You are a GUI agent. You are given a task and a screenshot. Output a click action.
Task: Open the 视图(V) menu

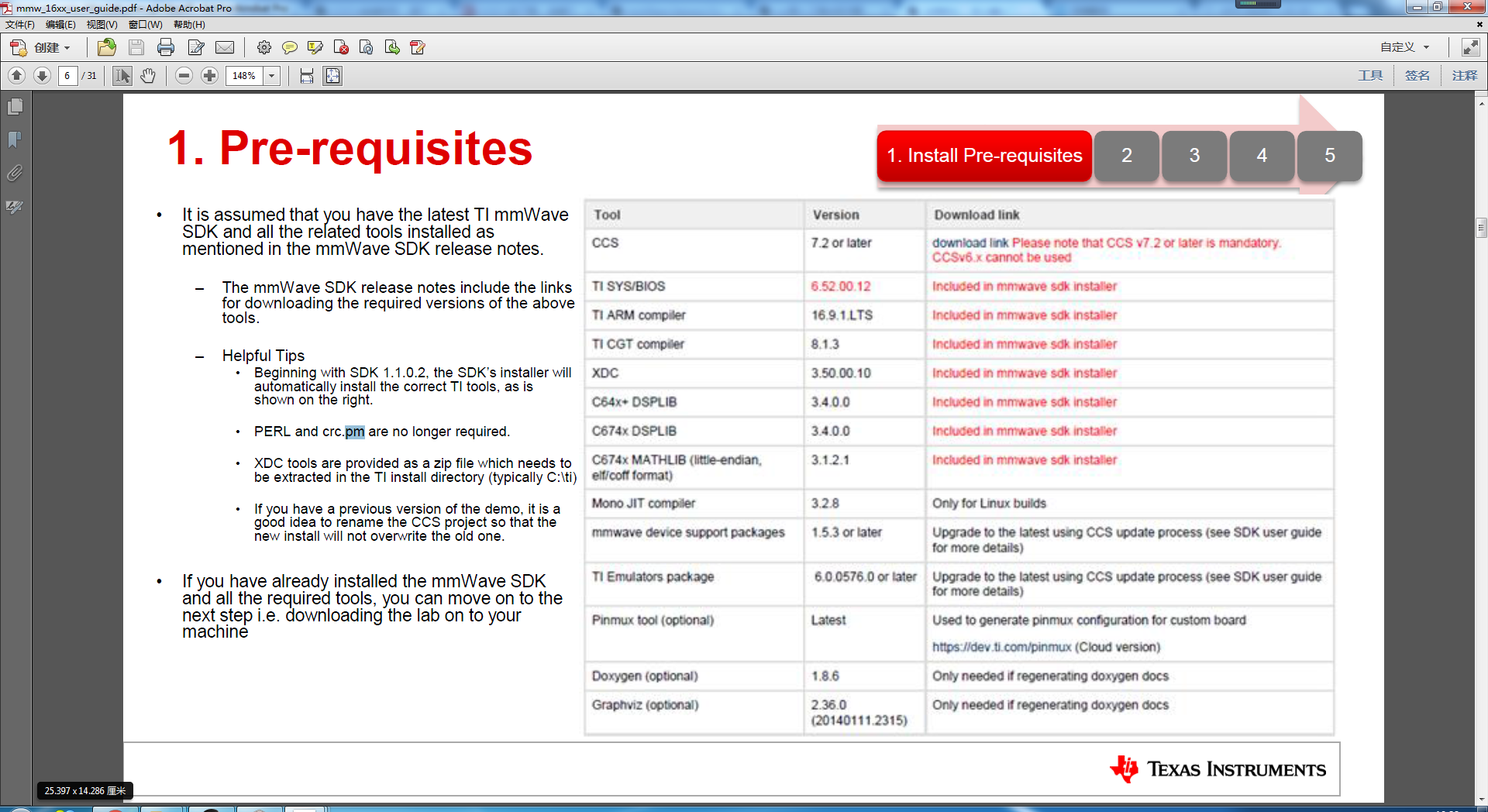coord(102,25)
